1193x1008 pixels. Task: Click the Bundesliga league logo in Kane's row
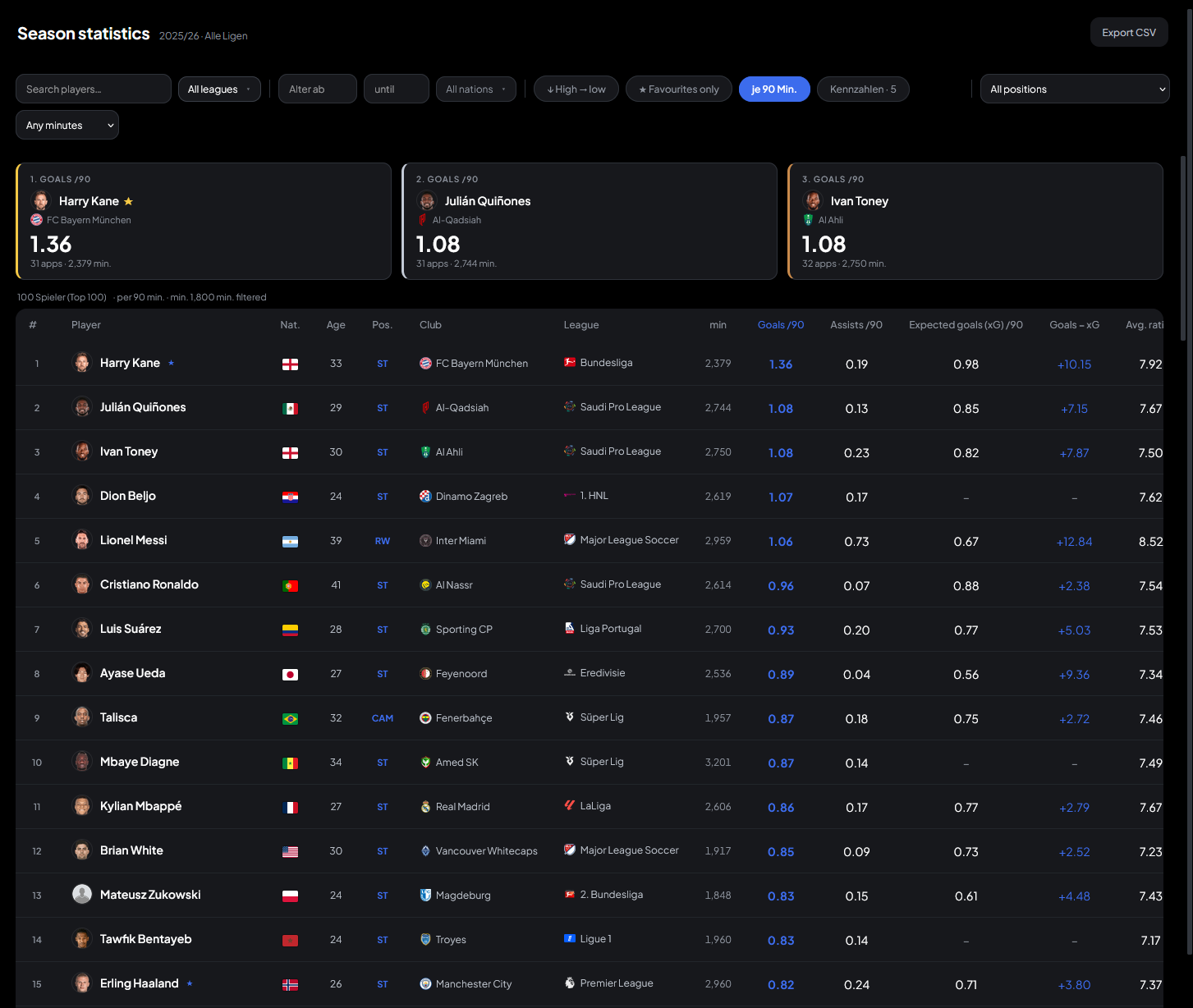point(570,362)
